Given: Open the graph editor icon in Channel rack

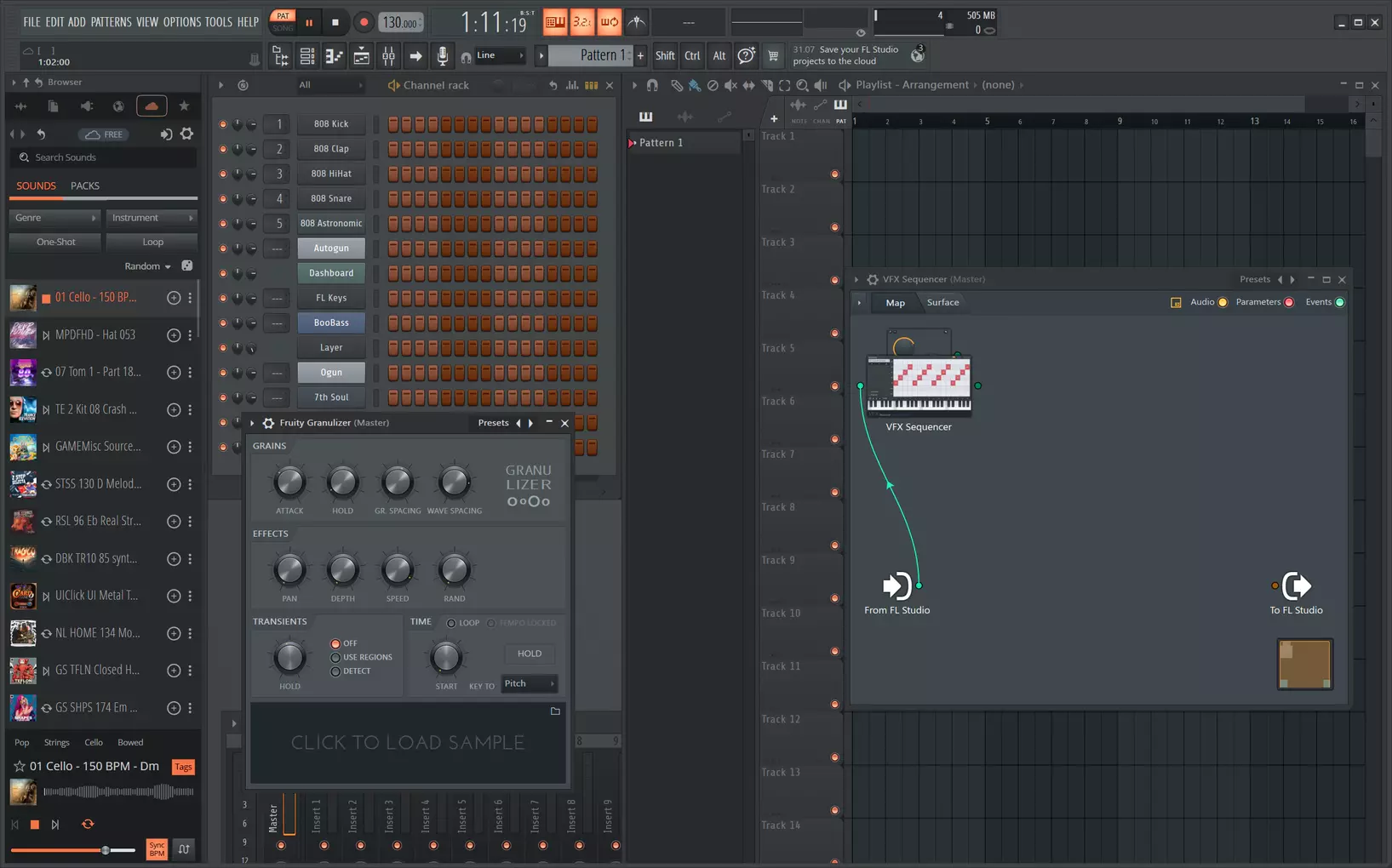Looking at the screenshot, I should [572, 85].
